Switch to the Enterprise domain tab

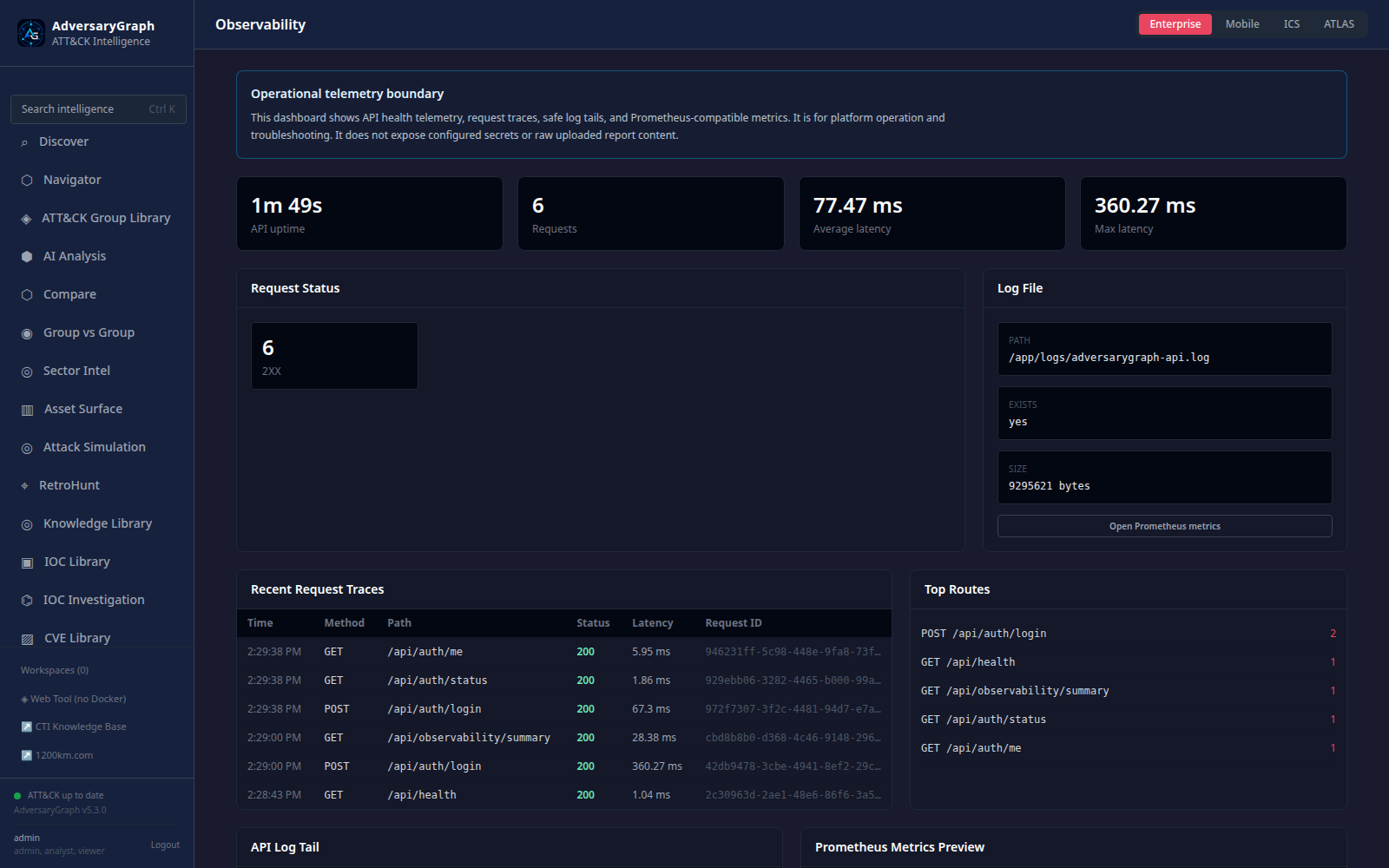[1175, 24]
